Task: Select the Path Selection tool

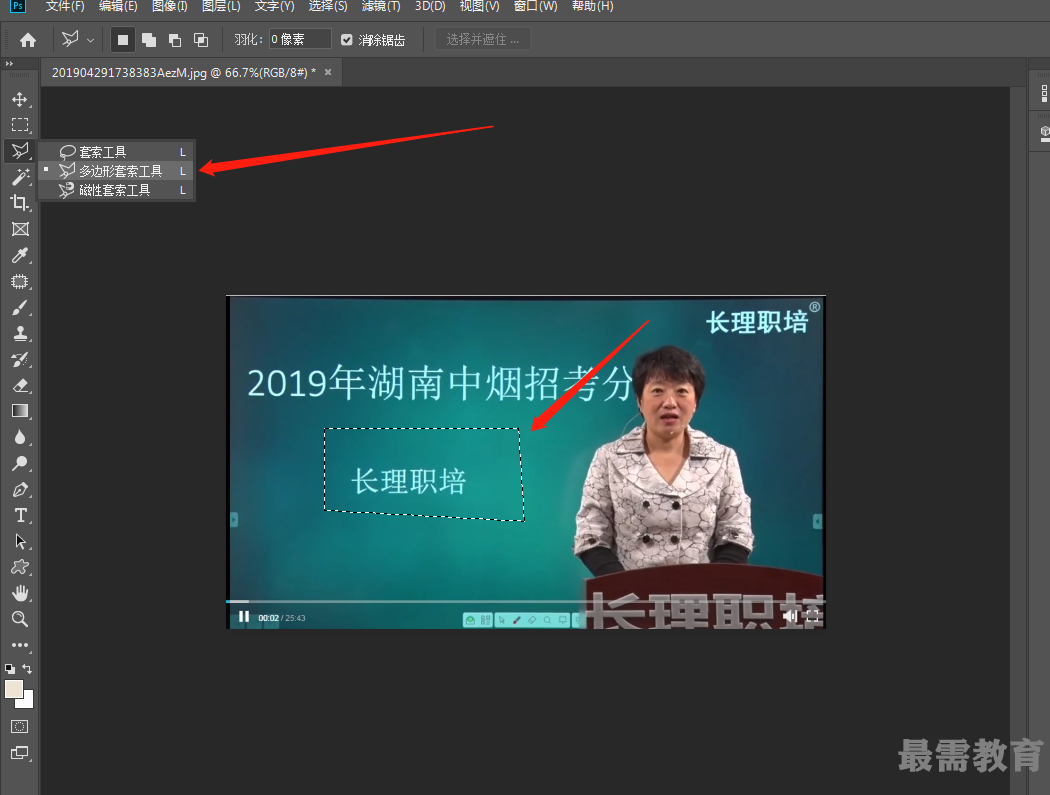Action: (x=19, y=541)
